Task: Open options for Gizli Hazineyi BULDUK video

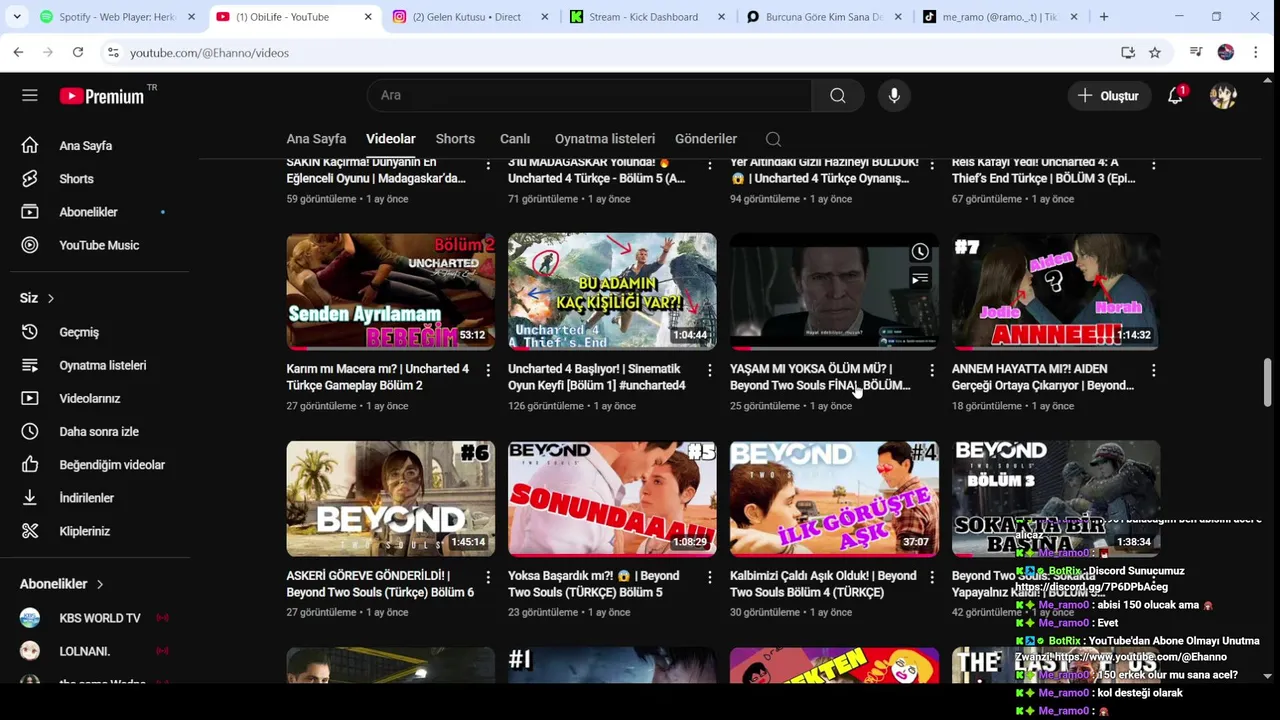Action: click(932, 165)
